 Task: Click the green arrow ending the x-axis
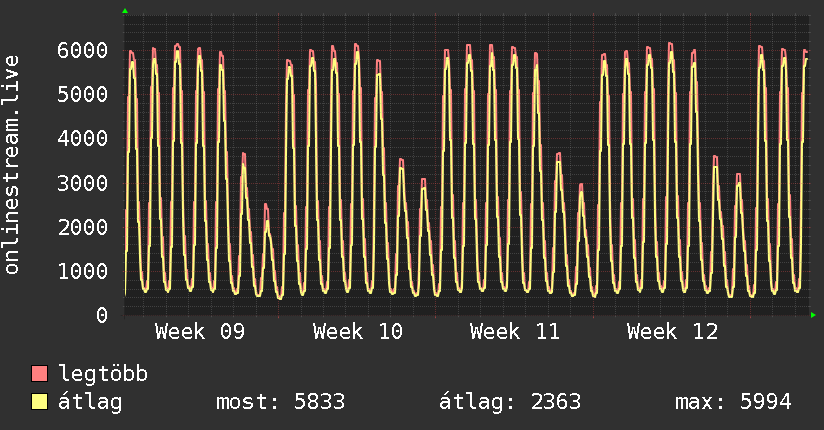point(814,315)
